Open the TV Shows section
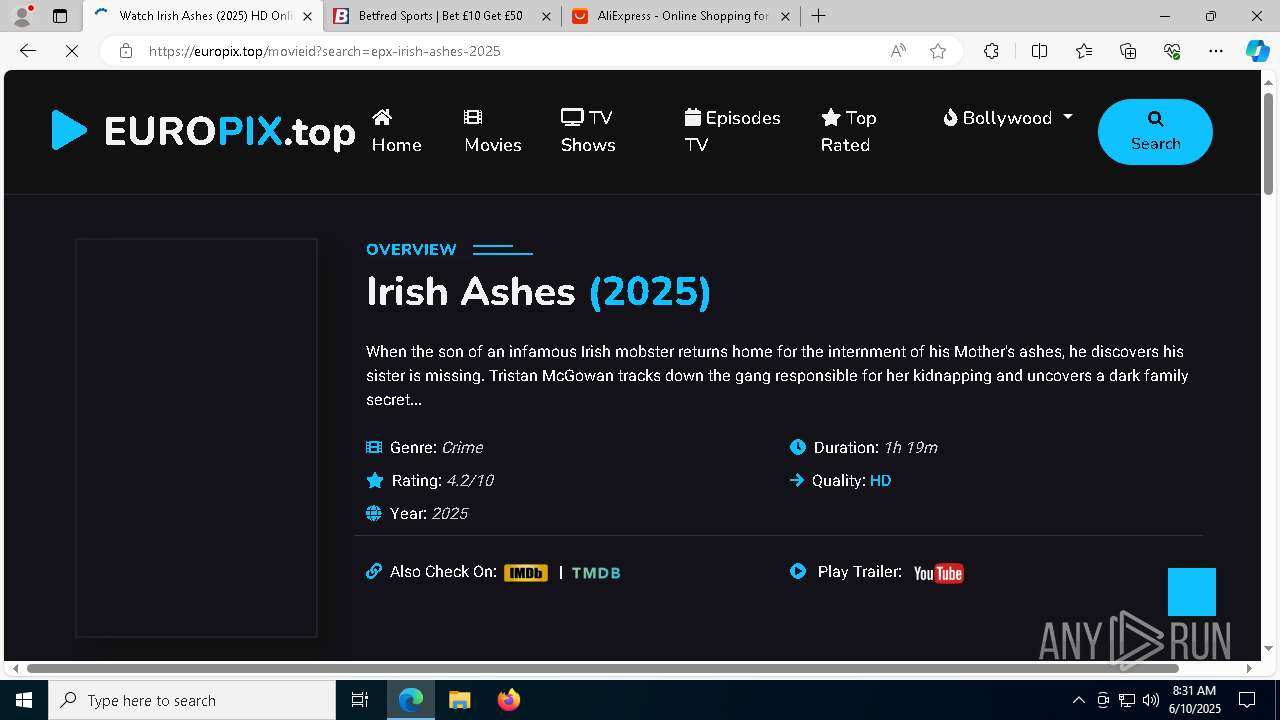Viewport: 1280px width, 720px height. (588, 131)
